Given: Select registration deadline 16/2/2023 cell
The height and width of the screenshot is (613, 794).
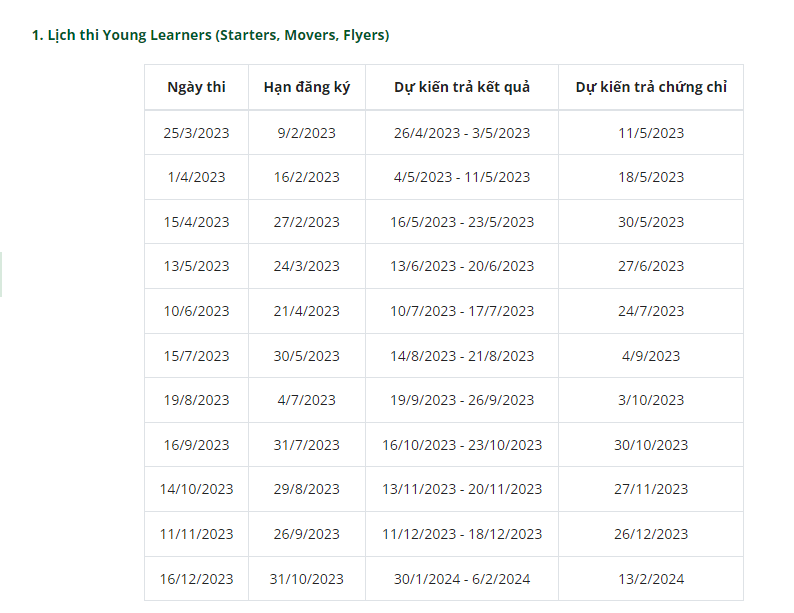Looking at the screenshot, I should pyautogui.click(x=306, y=177).
